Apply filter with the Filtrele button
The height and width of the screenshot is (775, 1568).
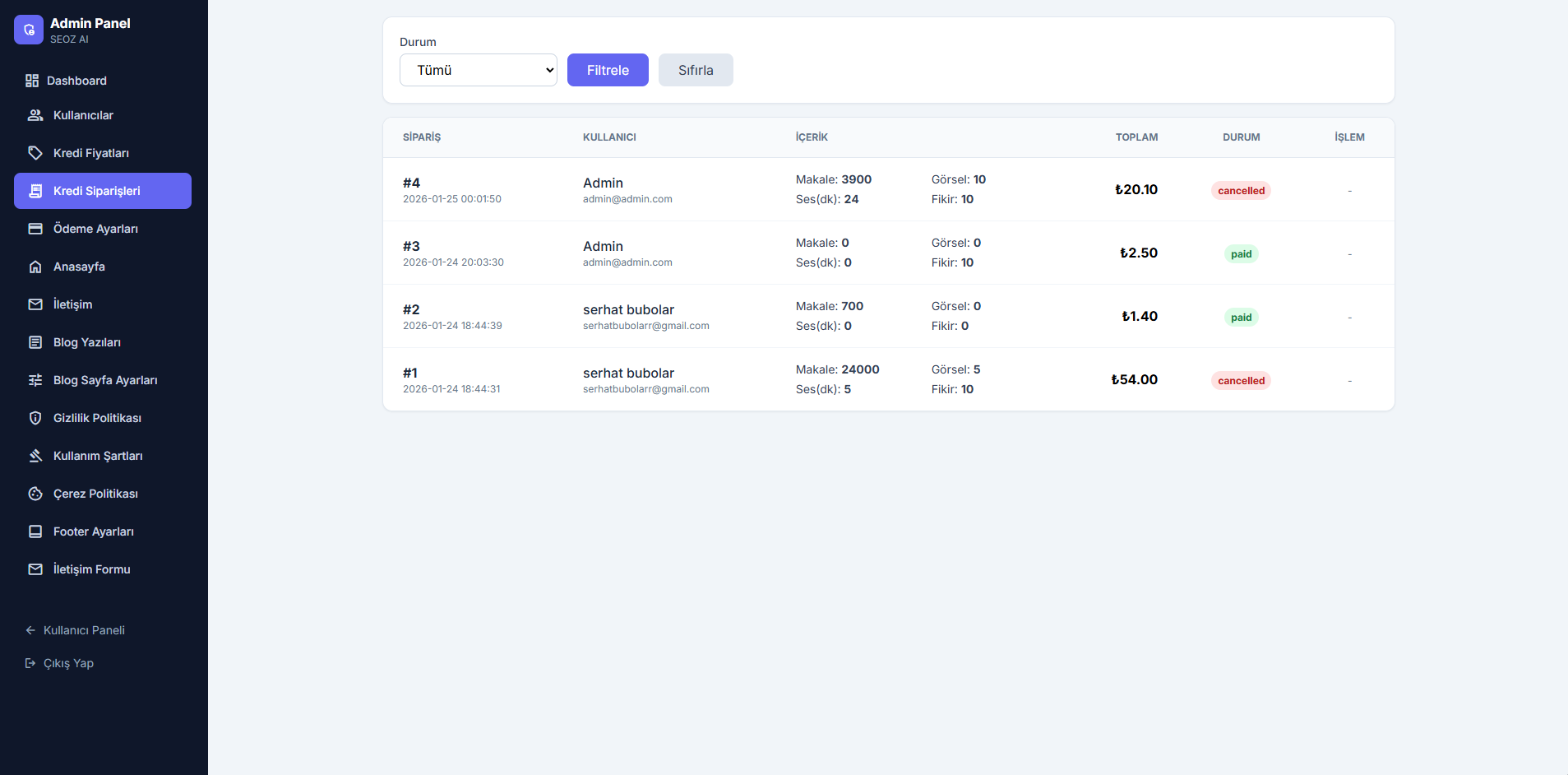(x=608, y=70)
